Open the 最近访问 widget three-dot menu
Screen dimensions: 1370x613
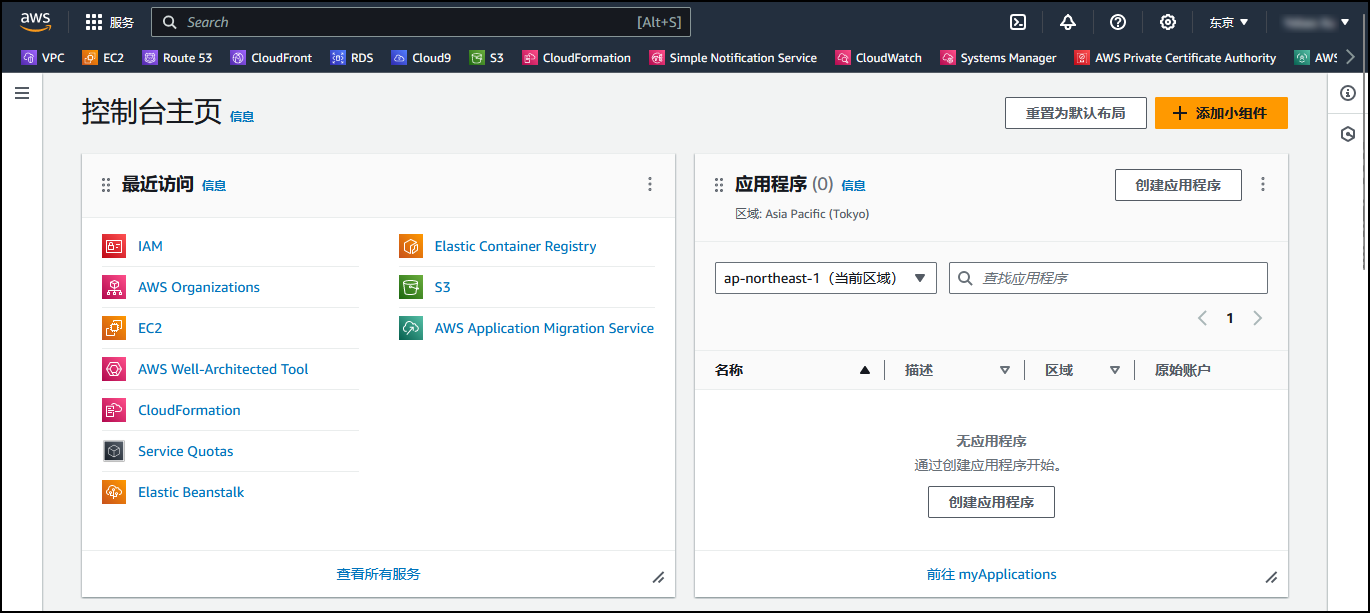pyautogui.click(x=650, y=184)
